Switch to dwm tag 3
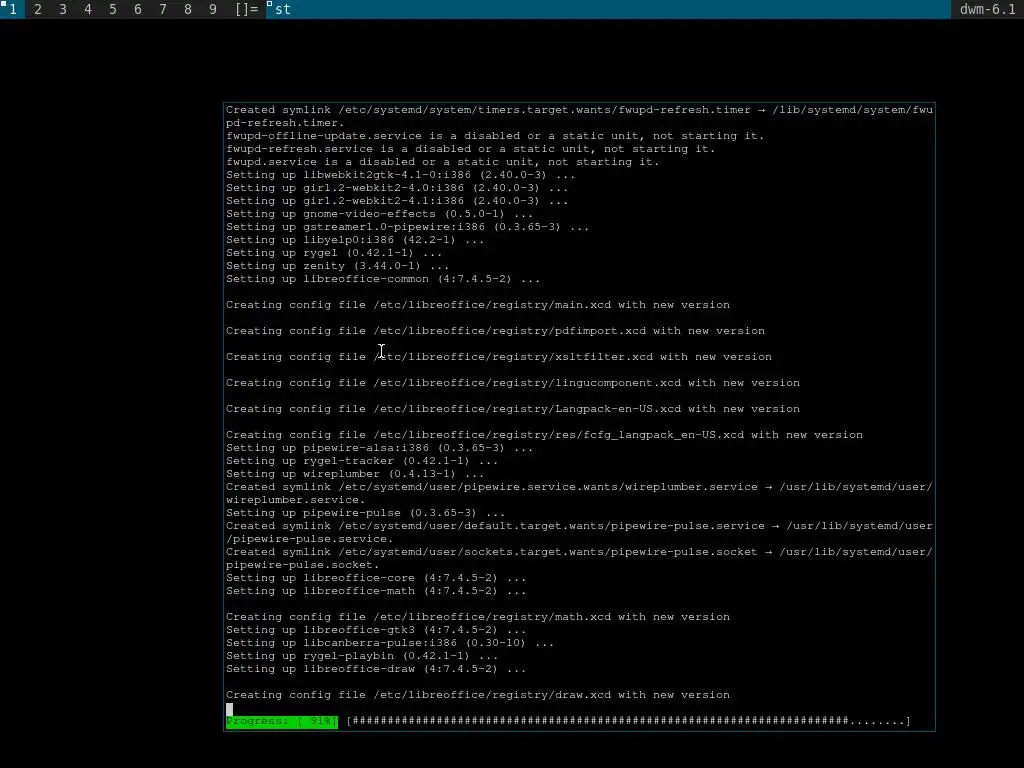Screen dimensions: 1024x768 (63, 9)
